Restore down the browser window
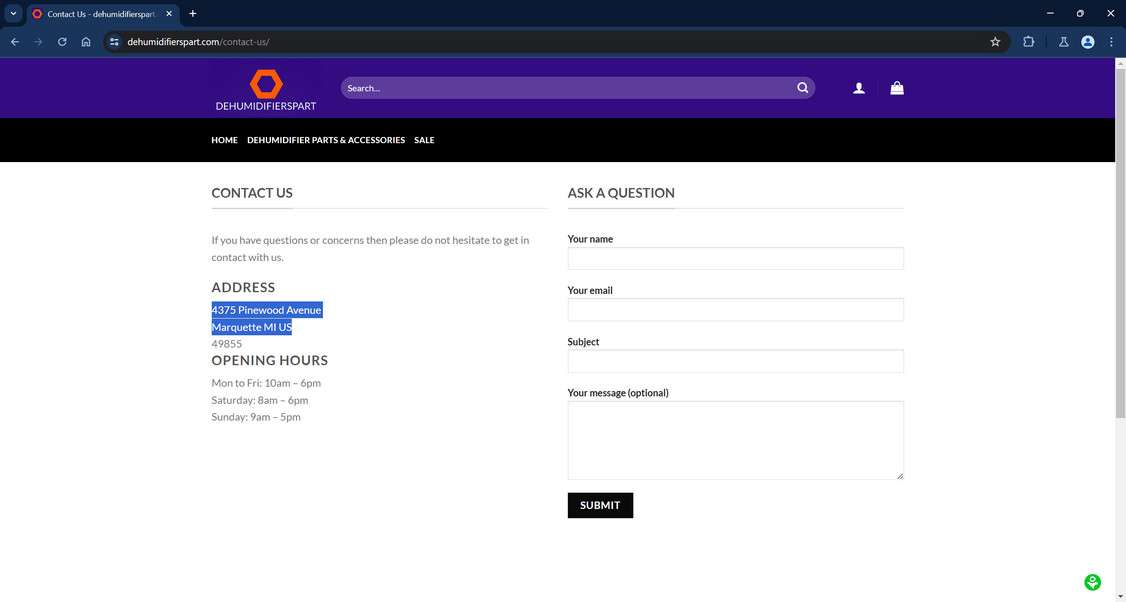This screenshot has height=602, width=1126. 1079,14
